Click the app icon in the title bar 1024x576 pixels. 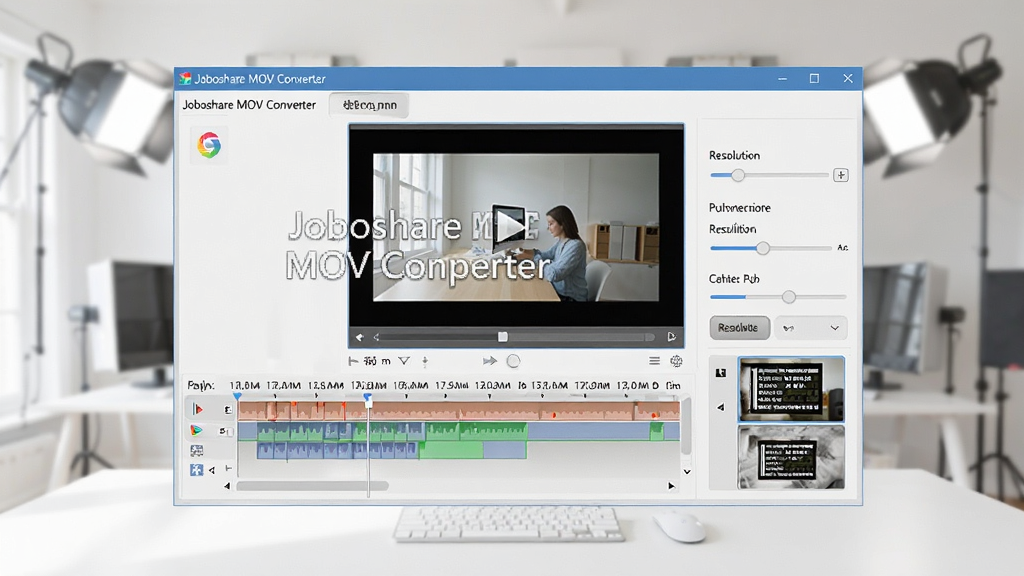[x=185, y=78]
